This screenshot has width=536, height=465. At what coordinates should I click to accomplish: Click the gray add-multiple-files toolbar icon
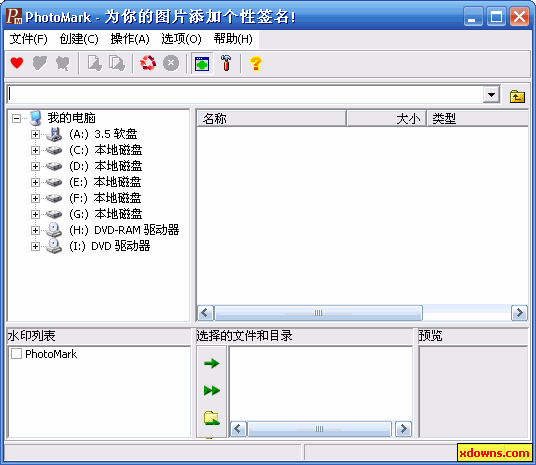[x=117, y=63]
